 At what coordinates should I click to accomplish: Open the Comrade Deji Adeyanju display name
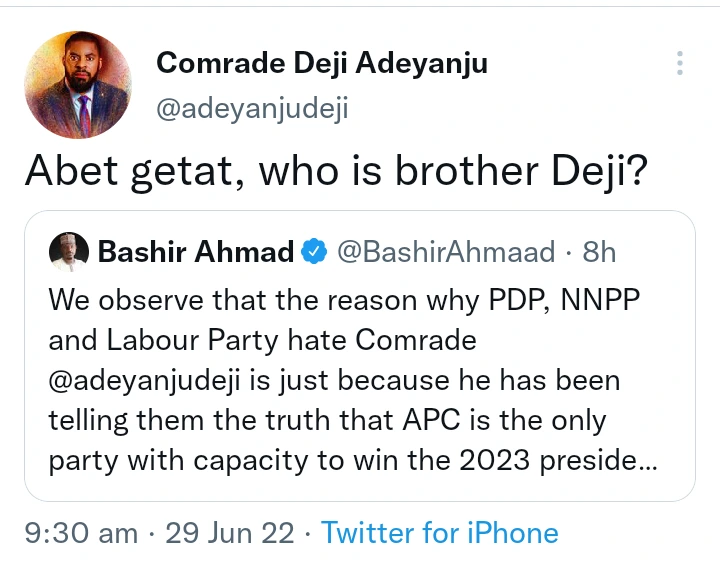(x=321, y=63)
